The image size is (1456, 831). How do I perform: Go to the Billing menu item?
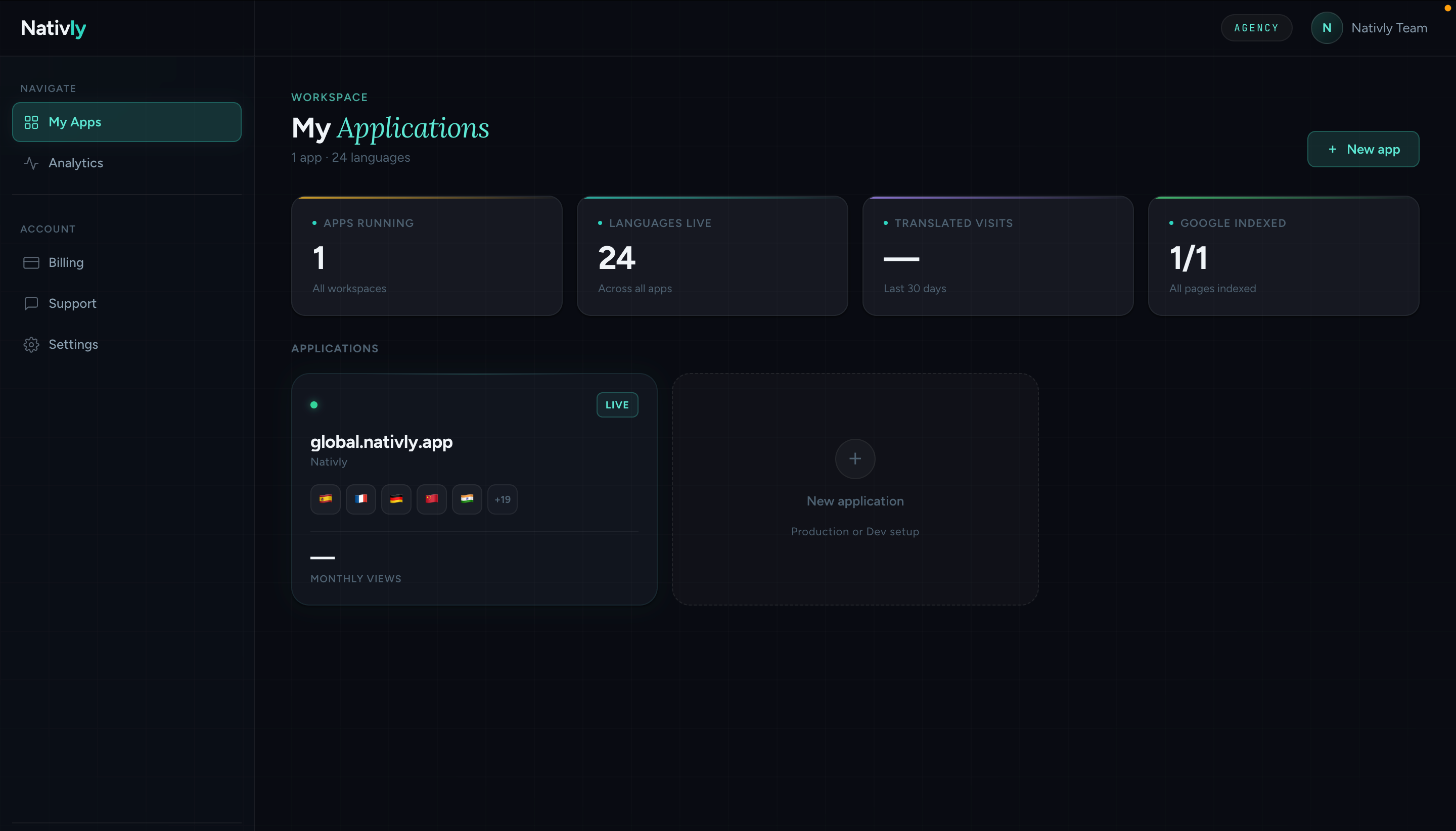tap(66, 262)
